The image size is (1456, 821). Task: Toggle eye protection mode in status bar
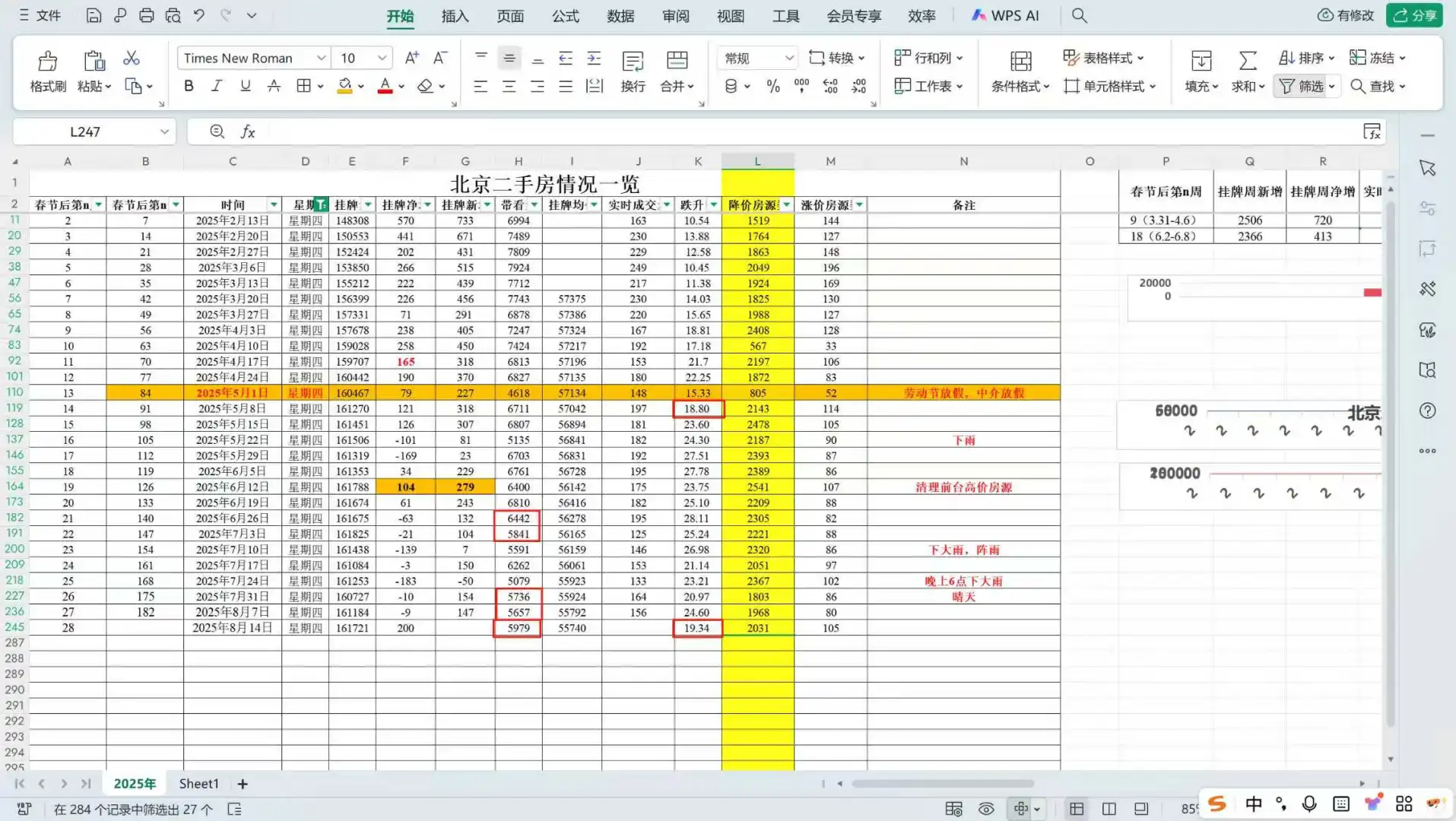coord(986,809)
